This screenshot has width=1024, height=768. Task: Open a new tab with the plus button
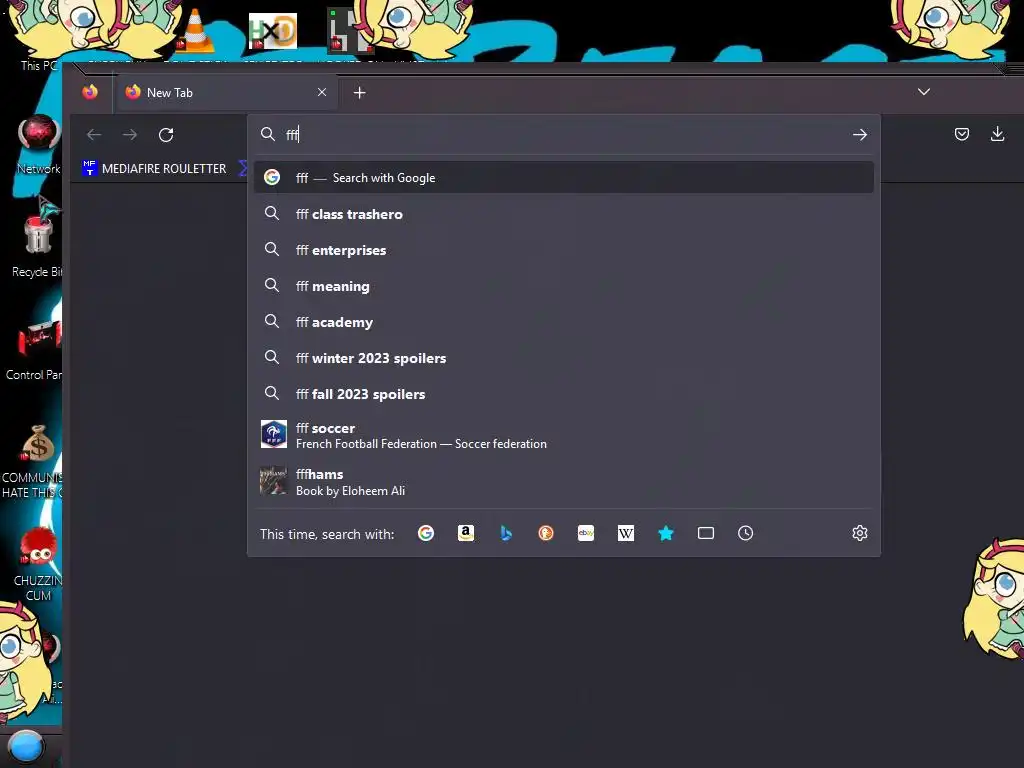359,93
